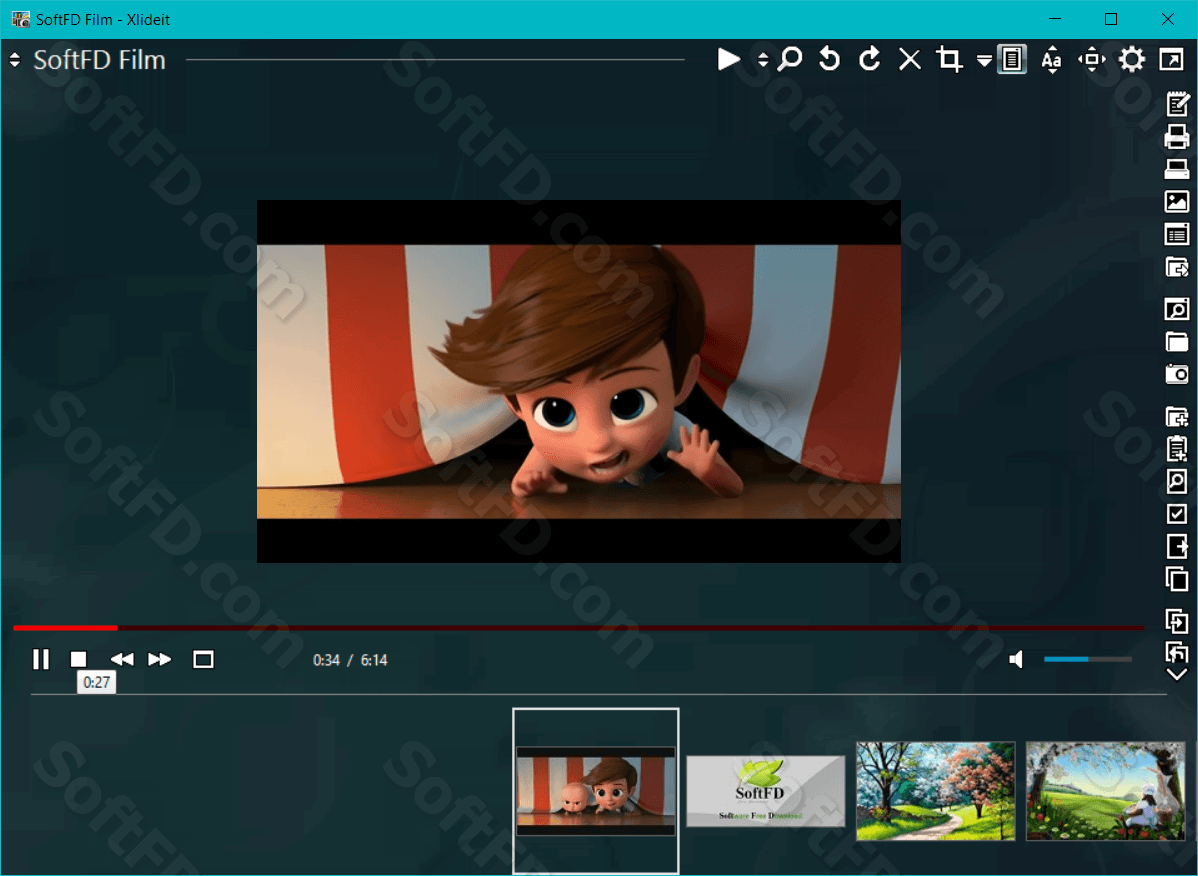The image size is (1198, 876).
Task: Click the laptop/scanner icon in sidebar
Action: point(1177,169)
